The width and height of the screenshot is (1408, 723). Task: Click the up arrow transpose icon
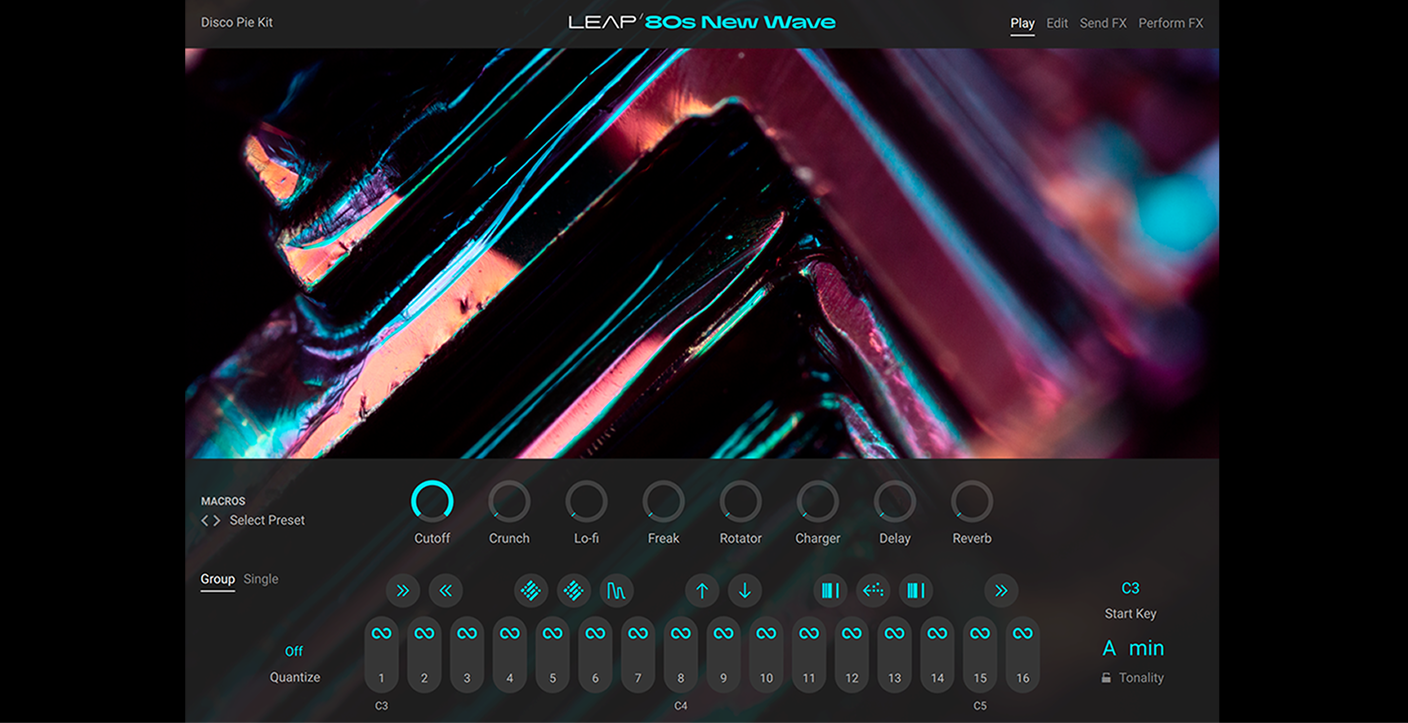[x=701, y=590]
